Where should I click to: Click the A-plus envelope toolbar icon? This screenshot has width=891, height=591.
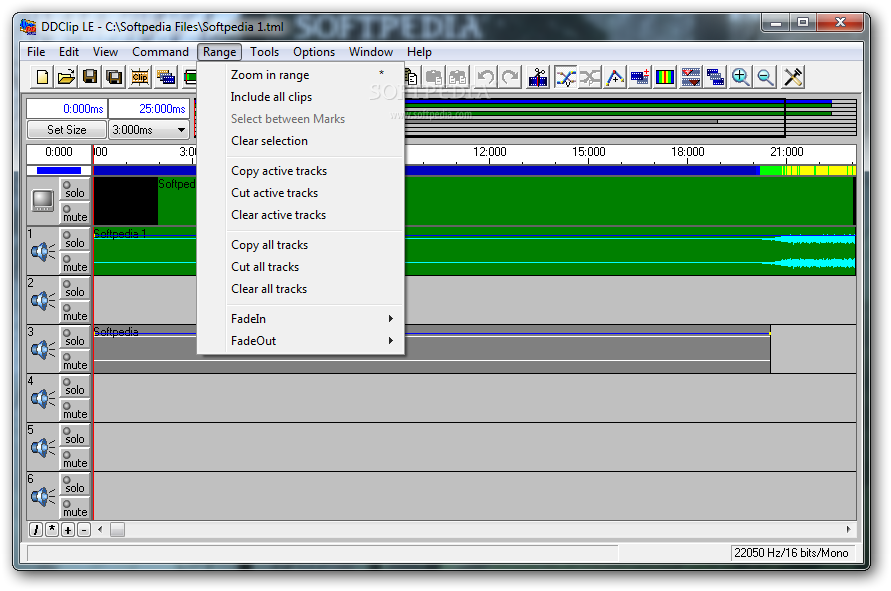click(x=615, y=77)
